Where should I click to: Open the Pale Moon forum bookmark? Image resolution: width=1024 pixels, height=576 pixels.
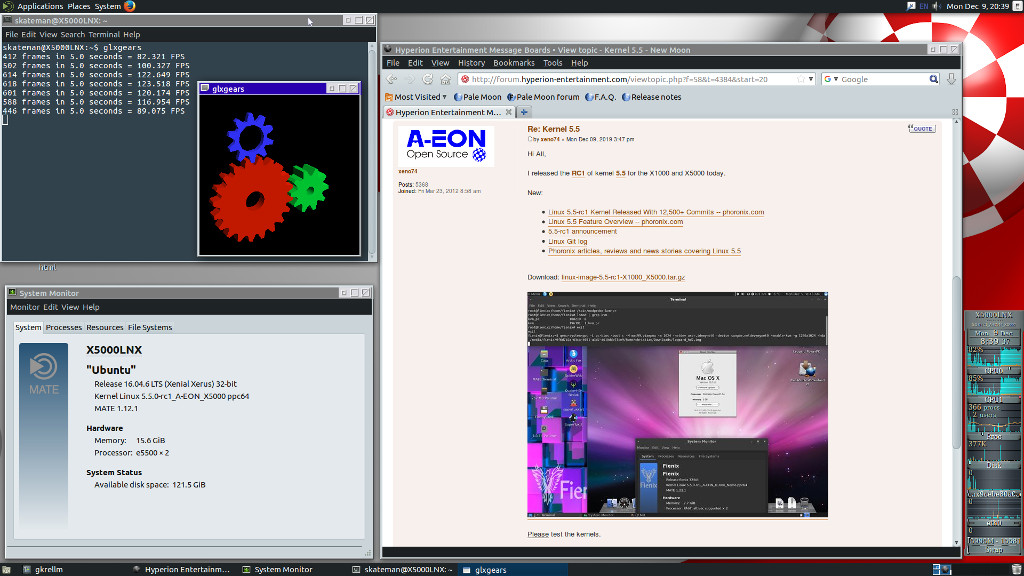[543, 97]
